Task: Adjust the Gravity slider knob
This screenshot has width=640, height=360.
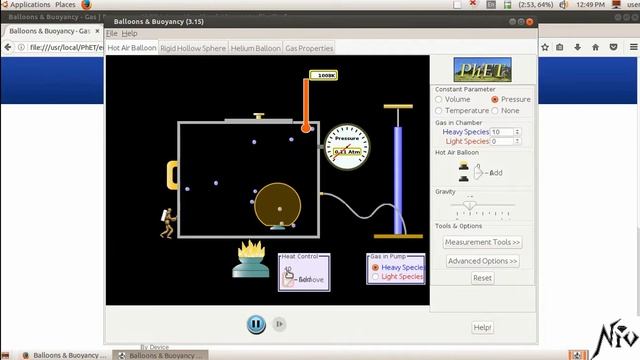Action: point(469,205)
